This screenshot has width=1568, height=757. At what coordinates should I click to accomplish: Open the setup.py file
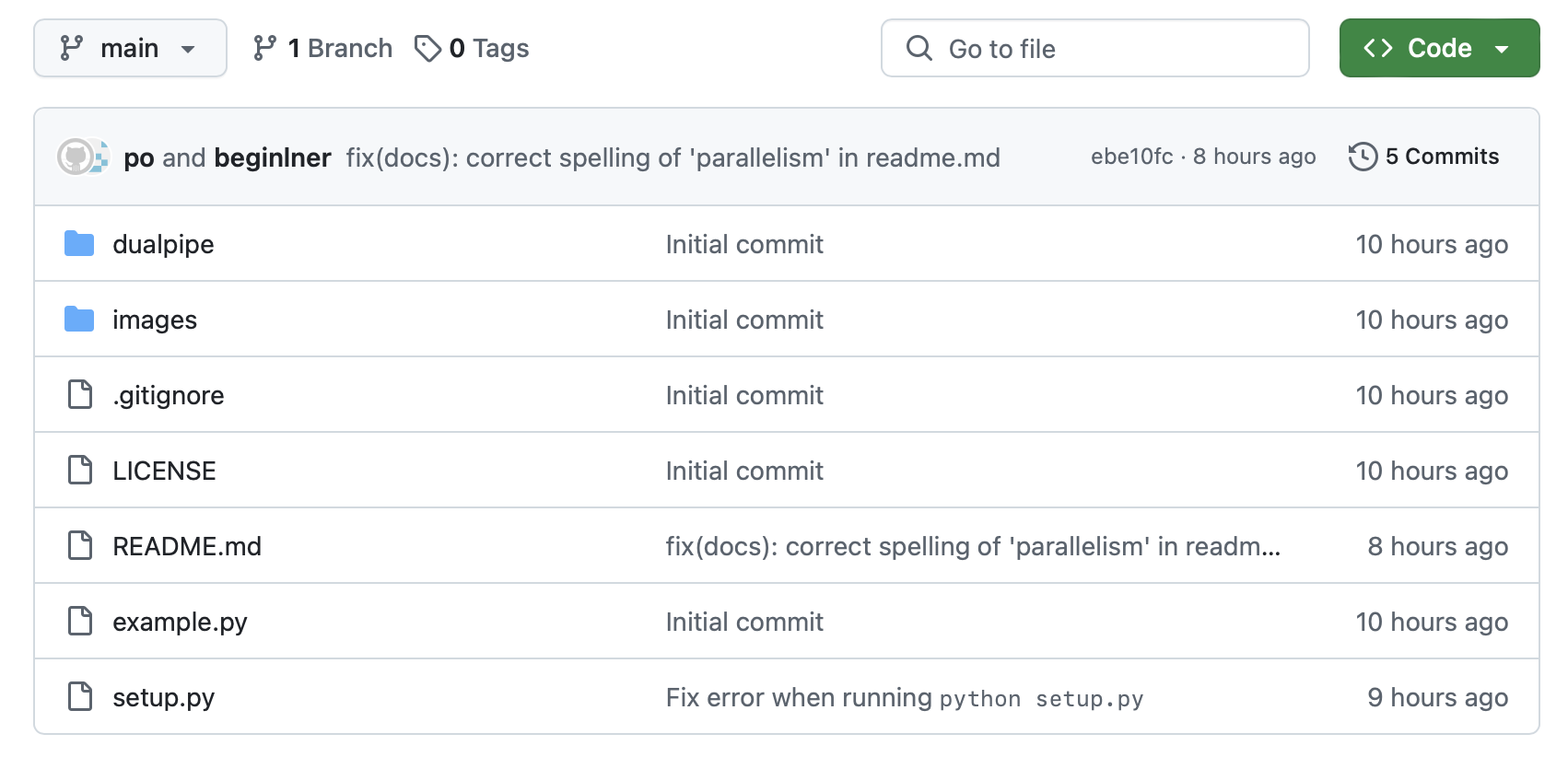point(163,697)
